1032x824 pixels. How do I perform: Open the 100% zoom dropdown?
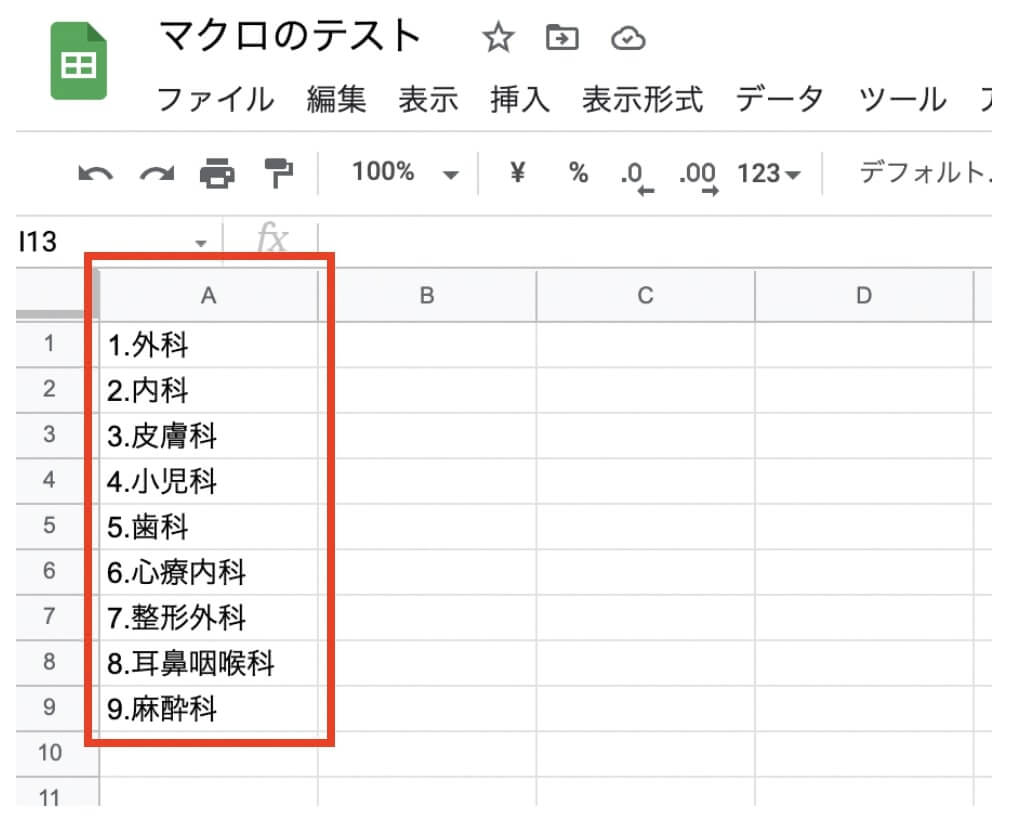click(x=405, y=172)
